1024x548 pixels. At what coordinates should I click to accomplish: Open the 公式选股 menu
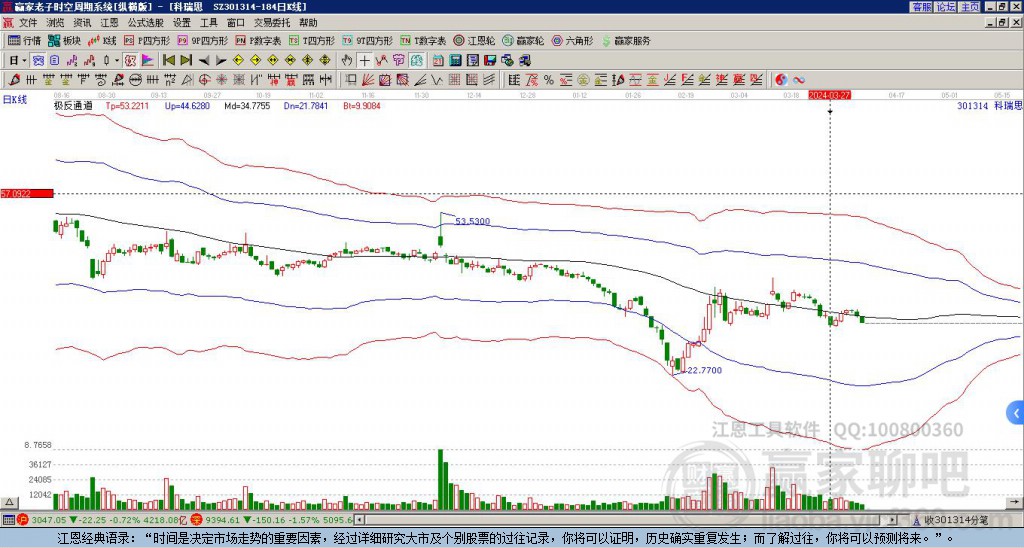tap(146, 23)
